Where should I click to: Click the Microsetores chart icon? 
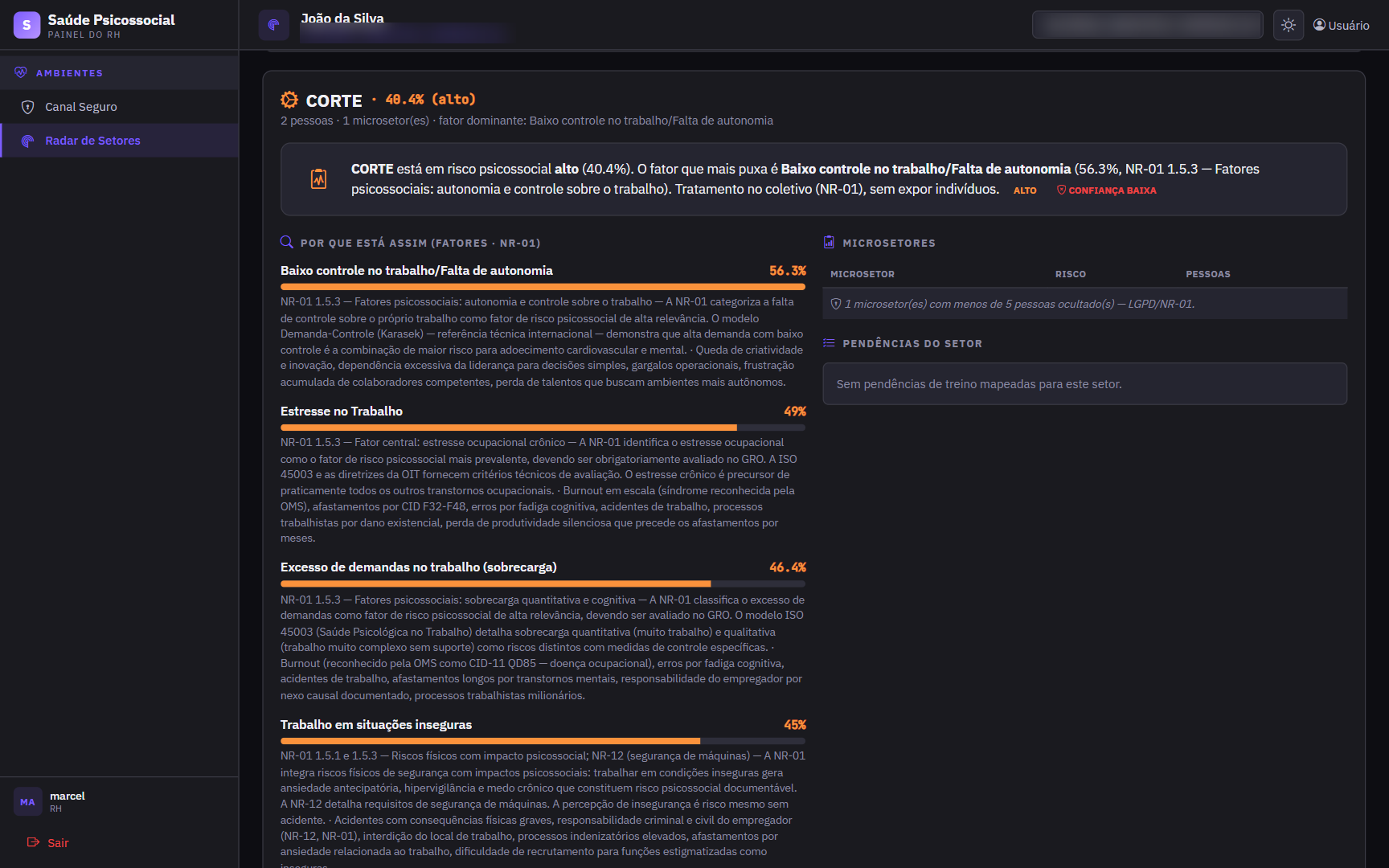point(829,242)
